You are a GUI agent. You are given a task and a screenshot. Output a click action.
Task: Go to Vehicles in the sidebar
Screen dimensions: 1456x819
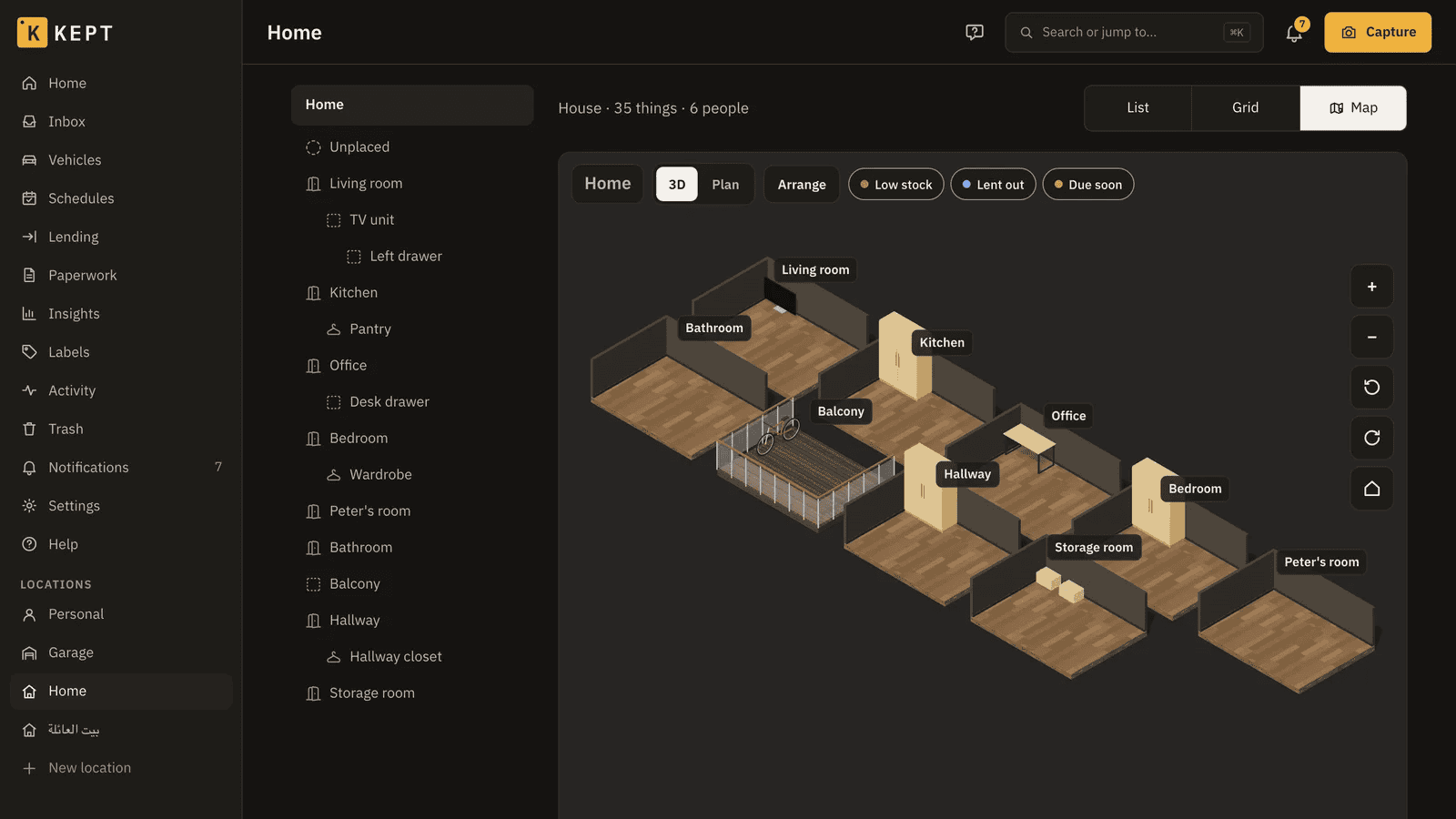[121, 160]
